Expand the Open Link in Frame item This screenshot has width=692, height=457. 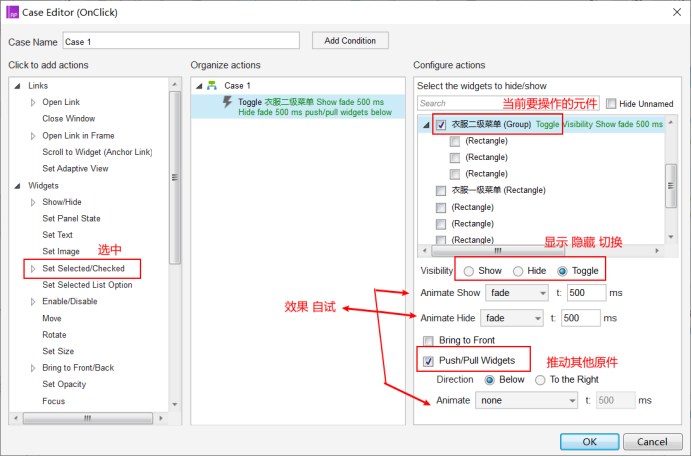coord(33,136)
